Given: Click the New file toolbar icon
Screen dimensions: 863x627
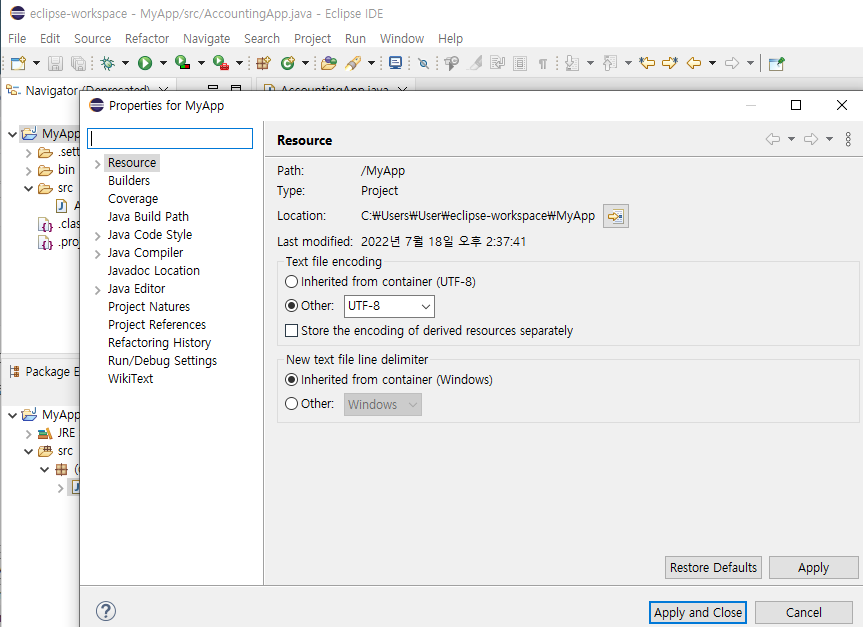Looking at the screenshot, I should pyautogui.click(x=18, y=63).
